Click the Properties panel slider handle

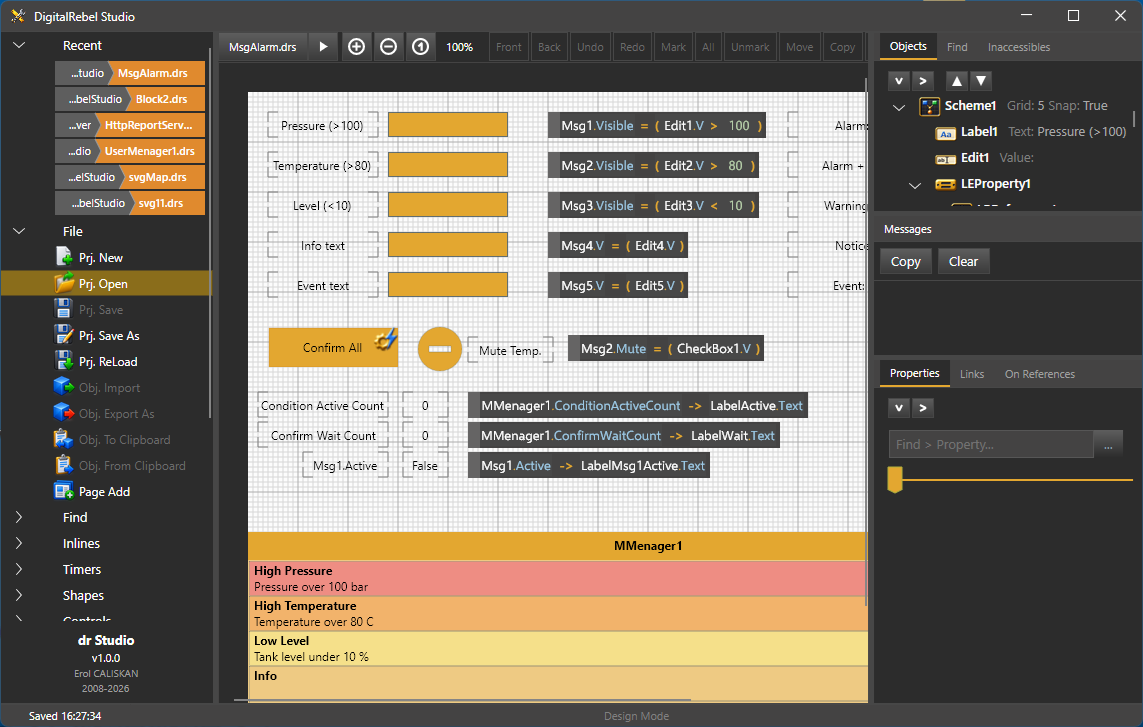pyautogui.click(x=895, y=479)
